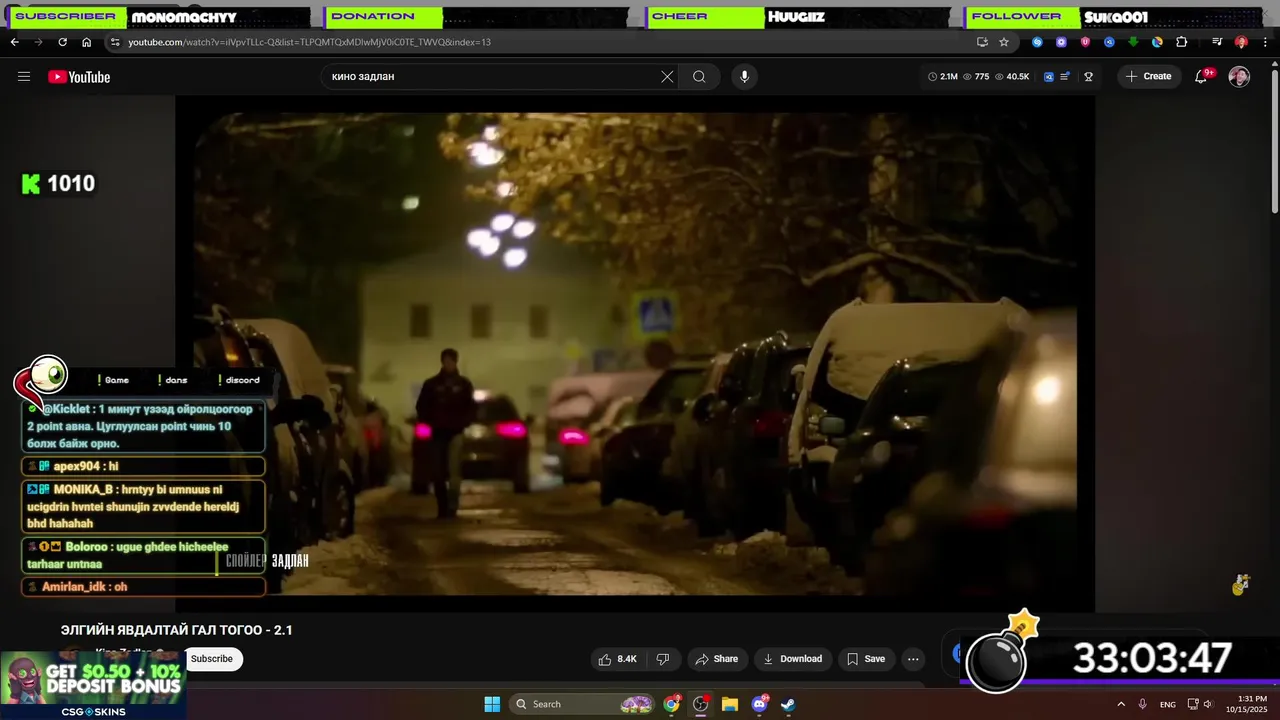Open the pink shield extension
Image resolution: width=1280 pixels, height=720 pixels.
1085,42
